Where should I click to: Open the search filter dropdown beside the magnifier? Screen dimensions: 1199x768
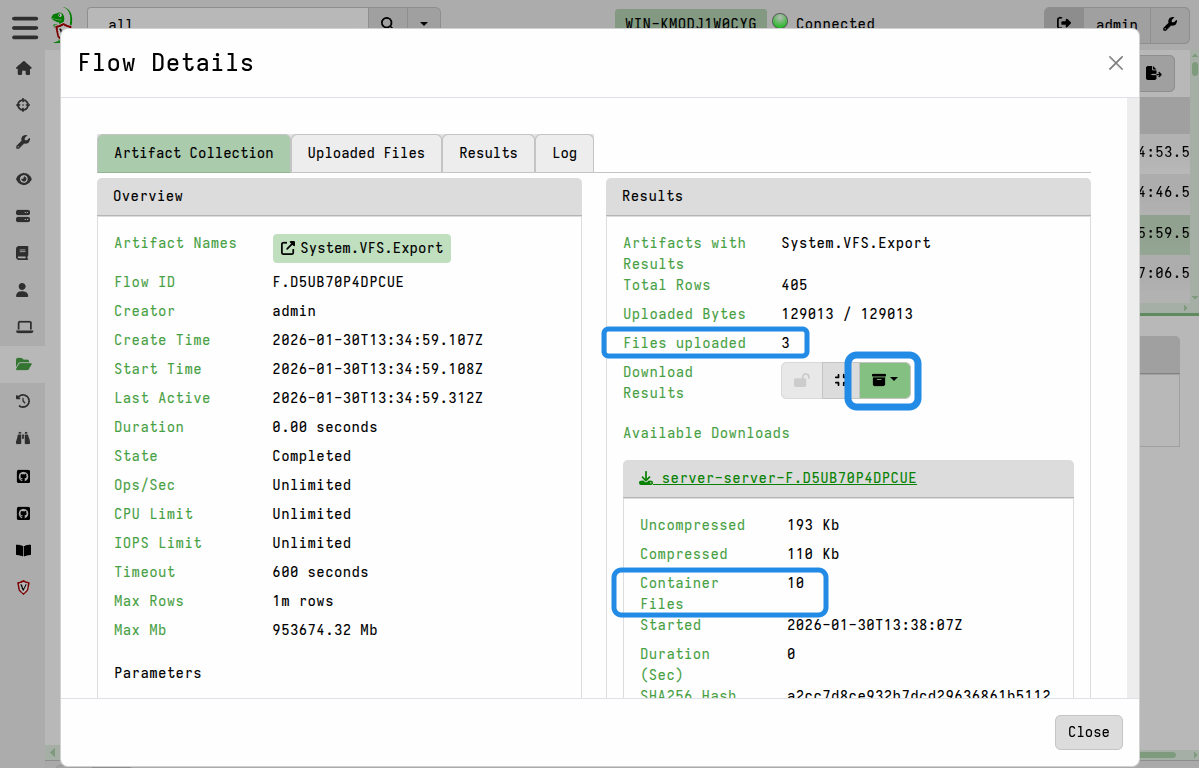(x=423, y=21)
